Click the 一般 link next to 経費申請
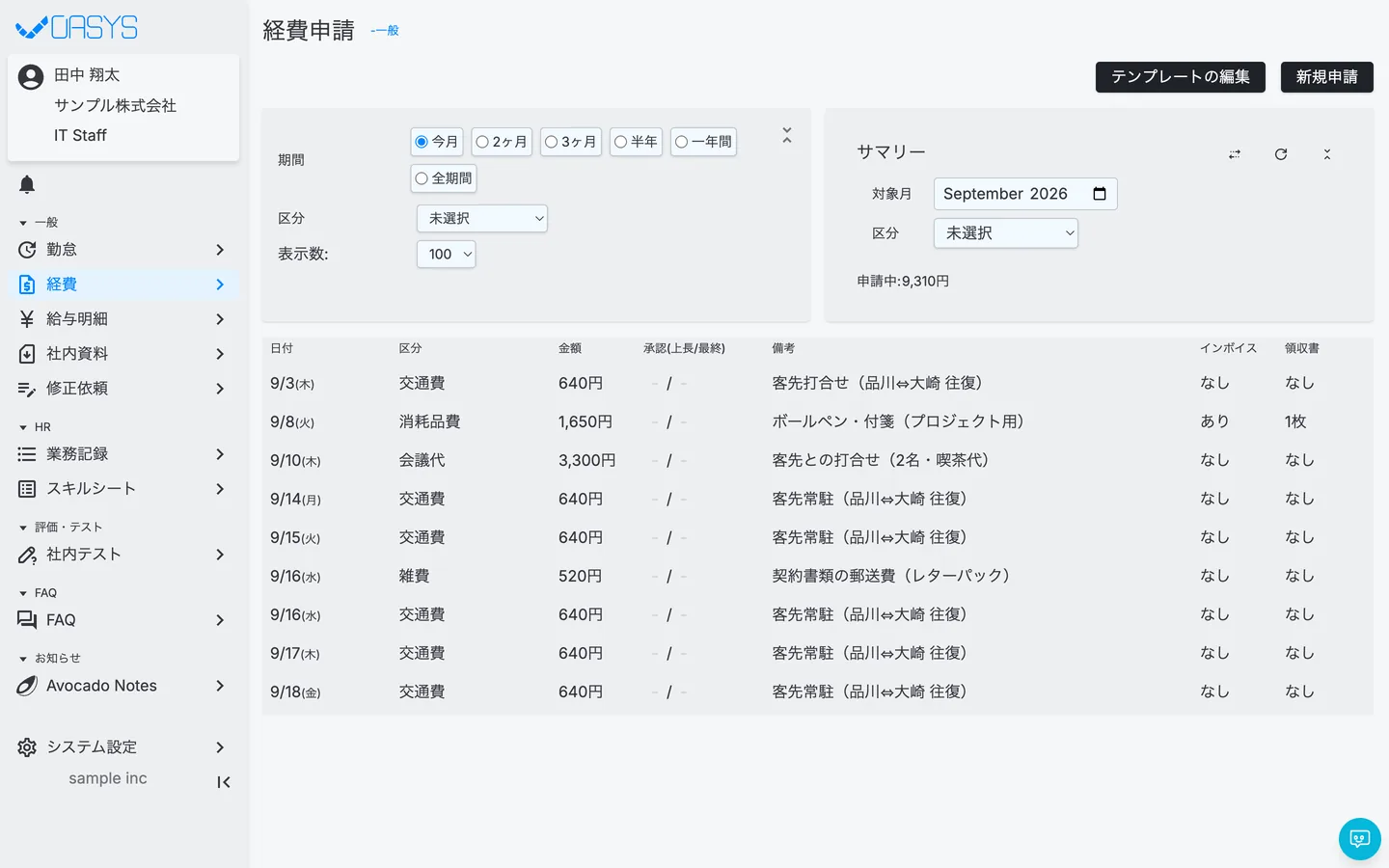1389x868 pixels. [385, 31]
